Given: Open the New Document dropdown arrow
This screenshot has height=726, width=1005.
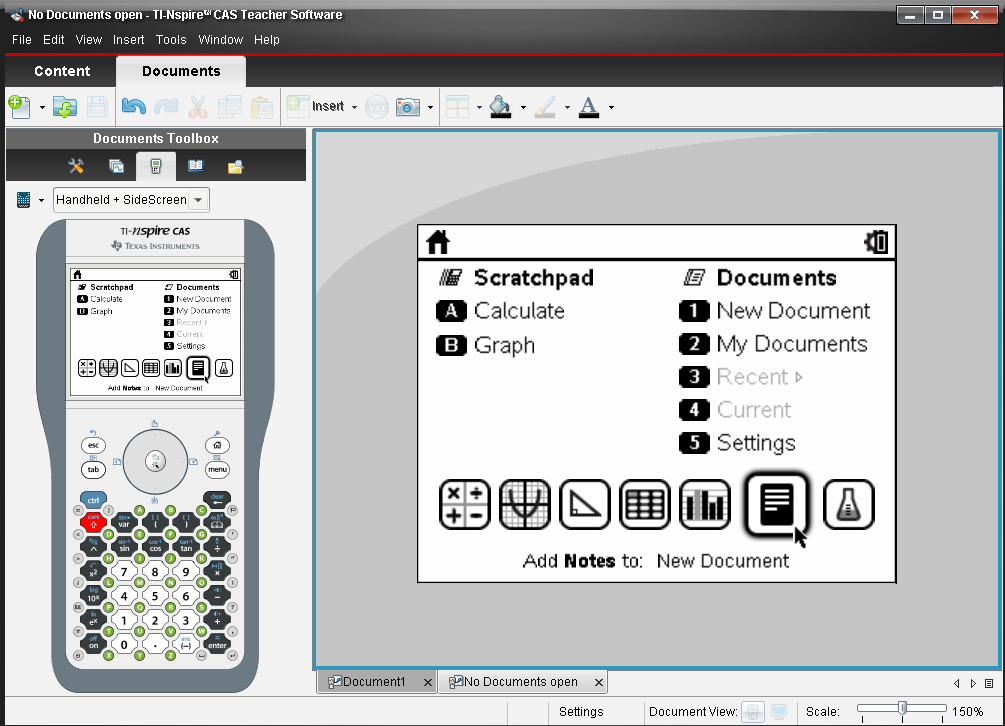Looking at the screenshot, I should (x=42, y=108).
